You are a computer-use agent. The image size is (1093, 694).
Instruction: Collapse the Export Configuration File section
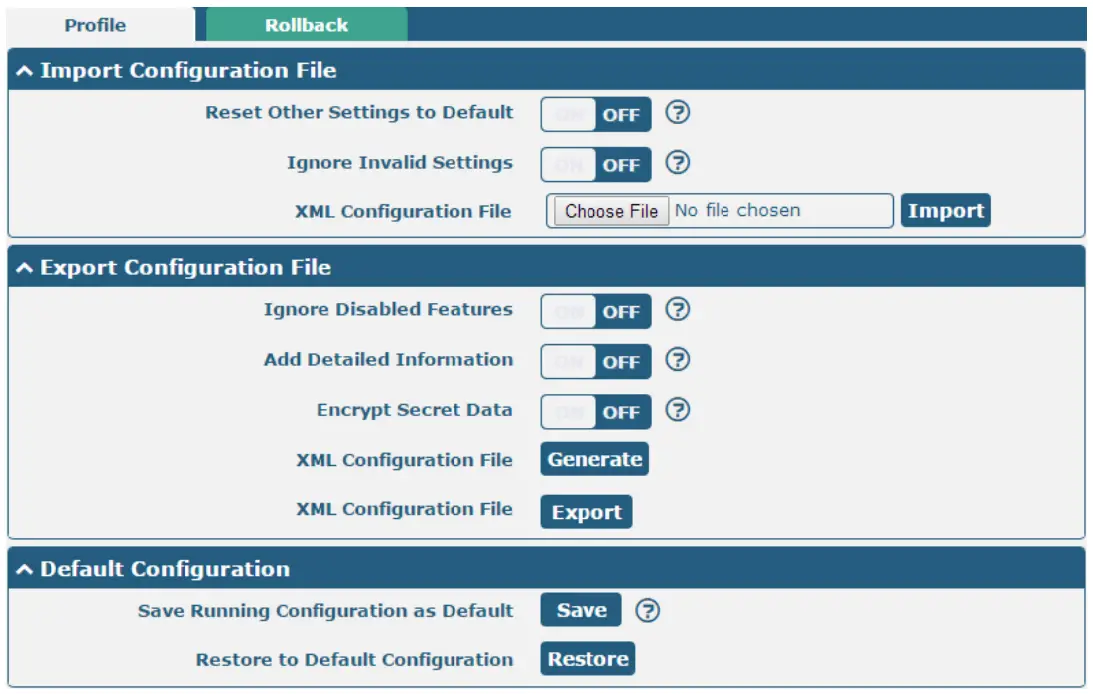pos(26,268)
